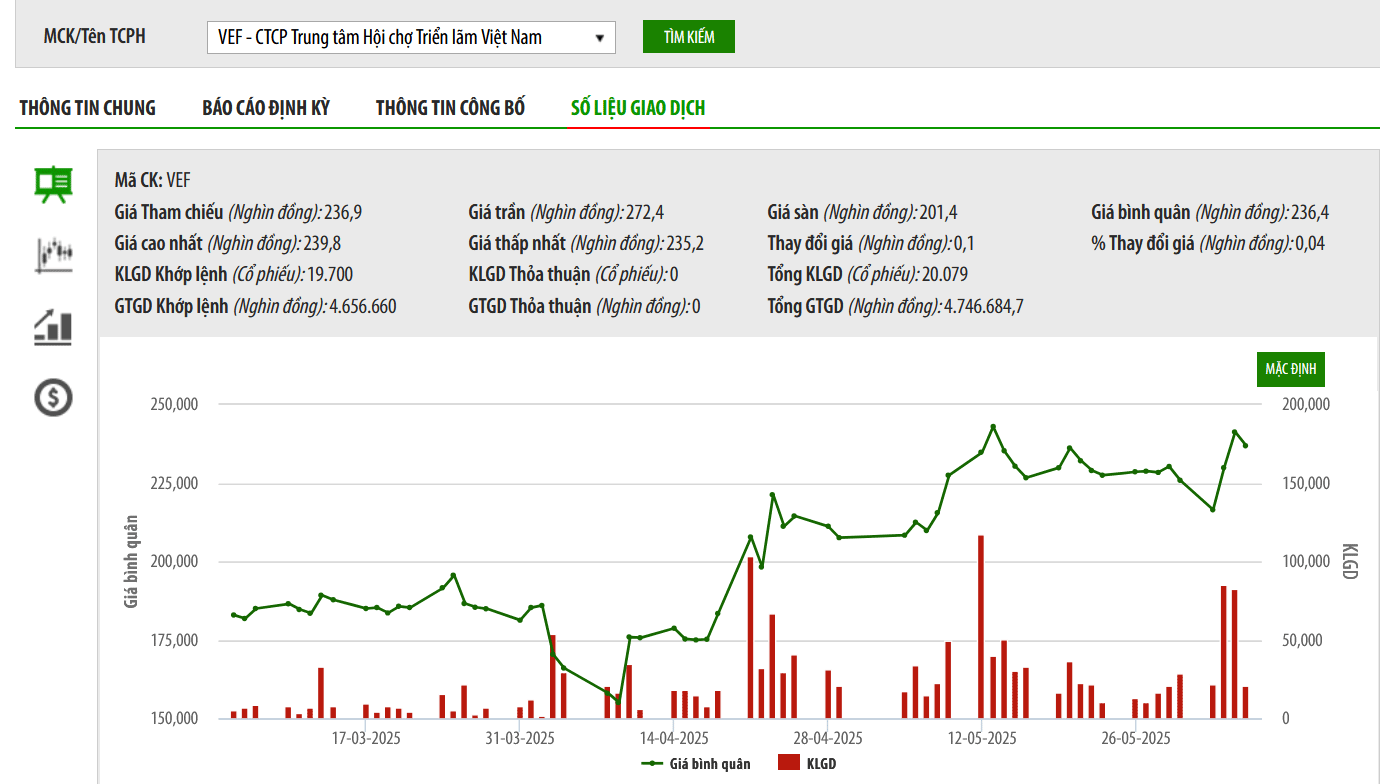Go to the THÔNG TIN CÔNG BỐ tab
The image size is (1380, 784).
coord(450,108)
